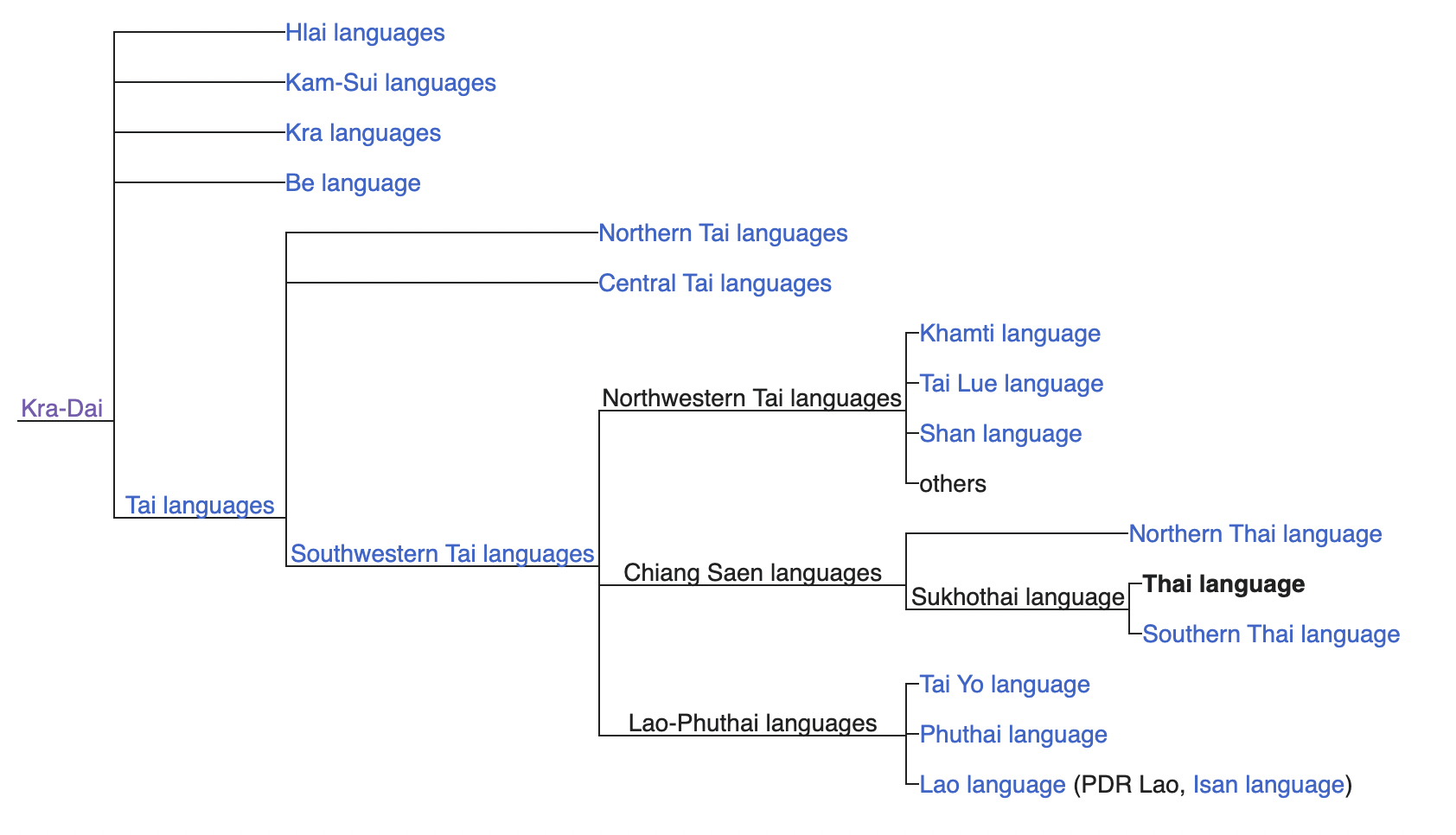Image resolution: width=1456 pixels, height=835 pixels.
Task: Click the others entry under Northwestern Tai
Action: click(x=952, y=484)
